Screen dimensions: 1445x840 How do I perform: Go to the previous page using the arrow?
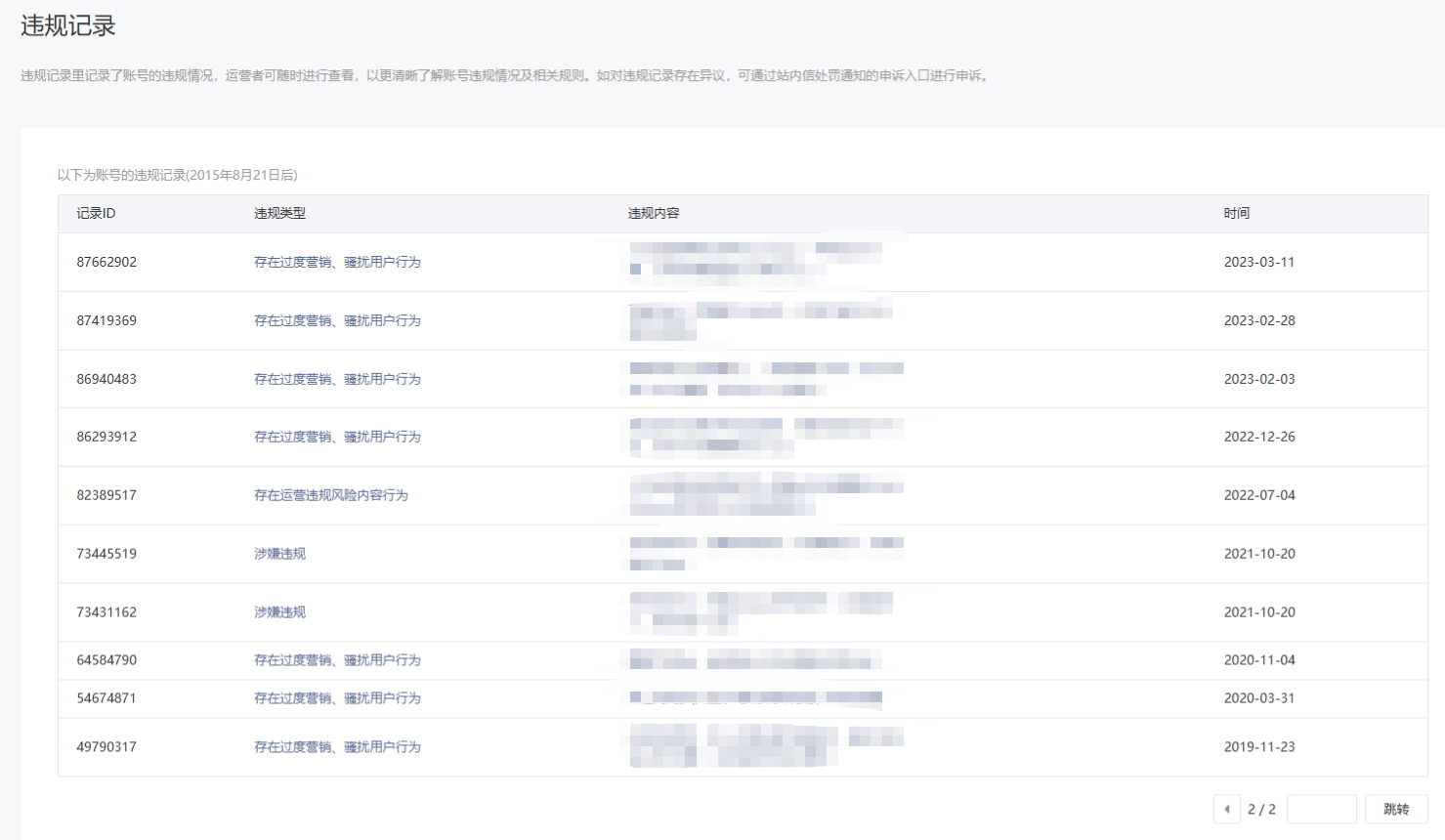point(1227,809)
